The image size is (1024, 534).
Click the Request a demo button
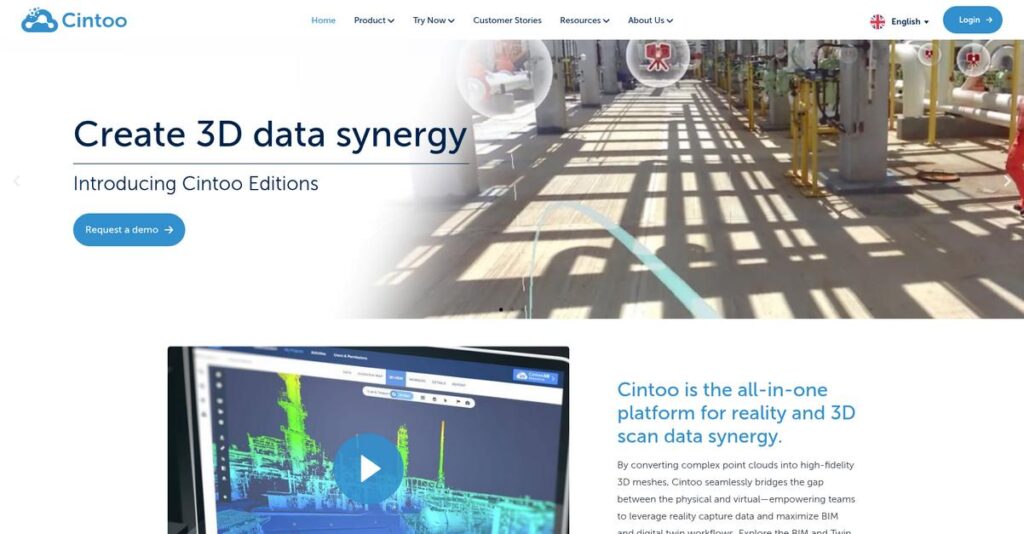pyautogui.click(x=129, y=230)
